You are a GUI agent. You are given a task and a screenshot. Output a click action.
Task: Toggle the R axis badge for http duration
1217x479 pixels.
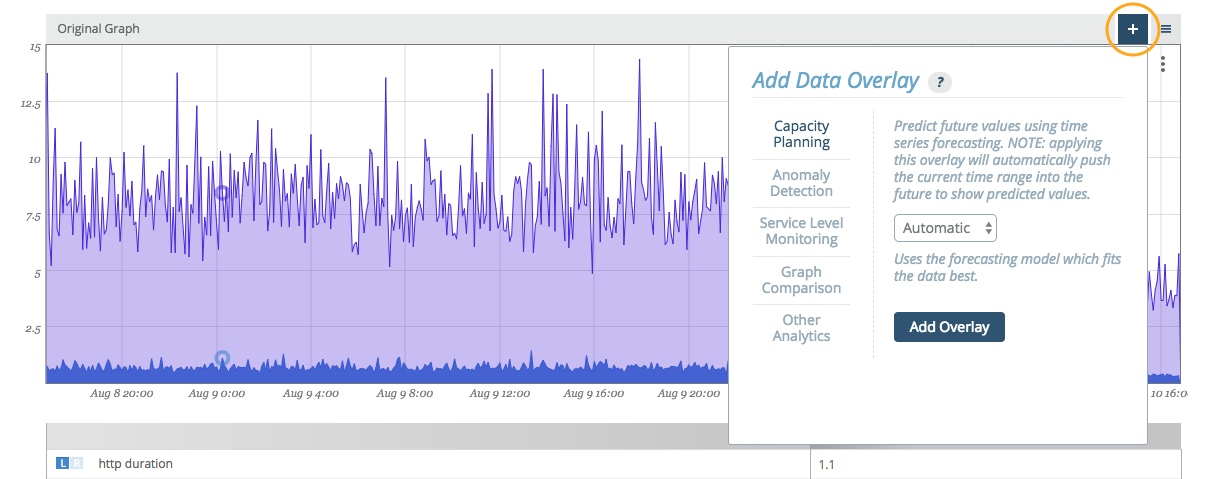[x=76, y=464]
